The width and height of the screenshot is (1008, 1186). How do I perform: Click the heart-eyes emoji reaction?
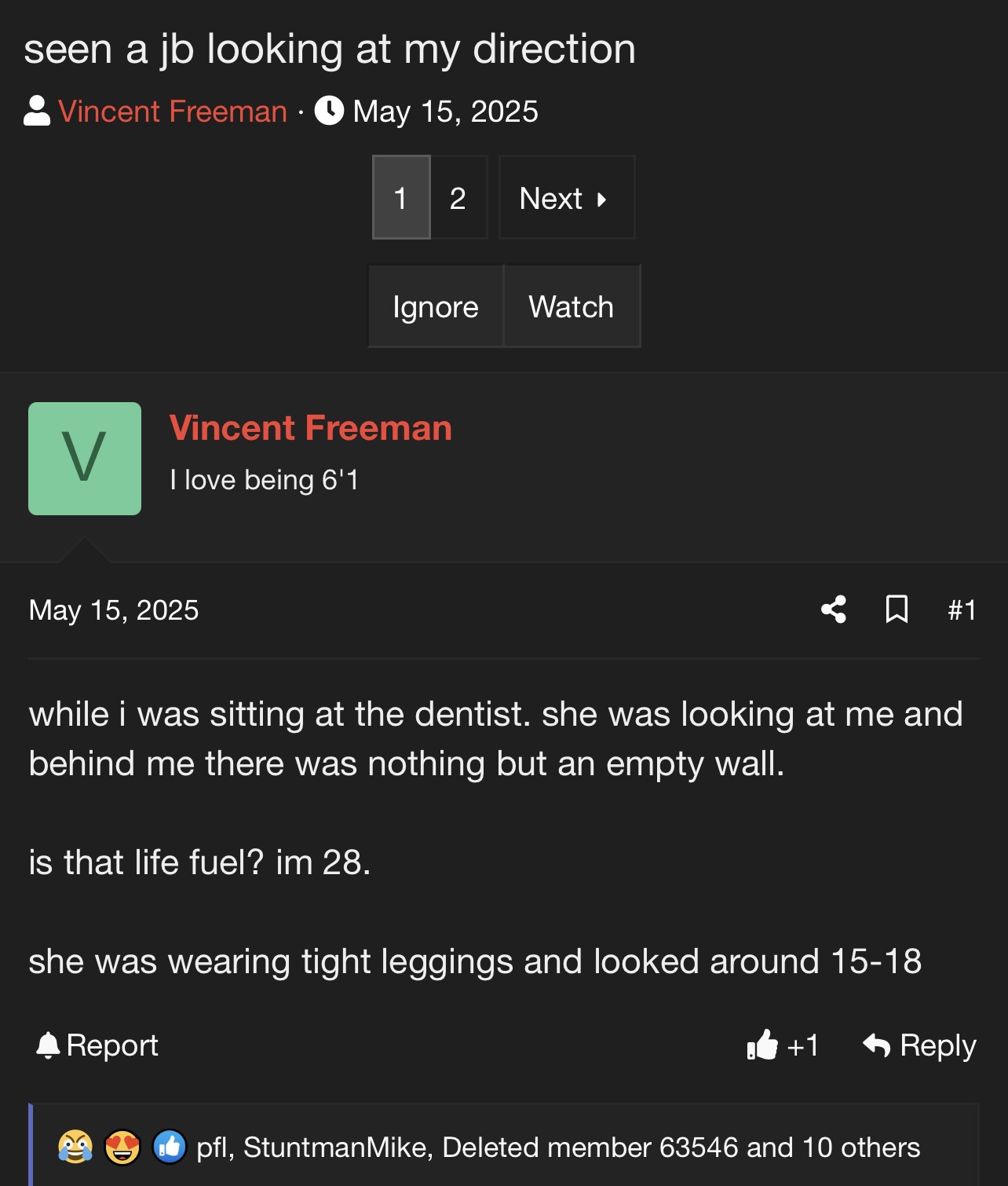[122, 1148]
